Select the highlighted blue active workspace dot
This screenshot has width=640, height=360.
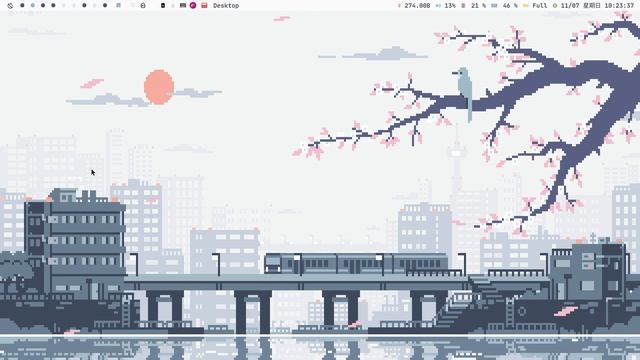click(33, 6)
